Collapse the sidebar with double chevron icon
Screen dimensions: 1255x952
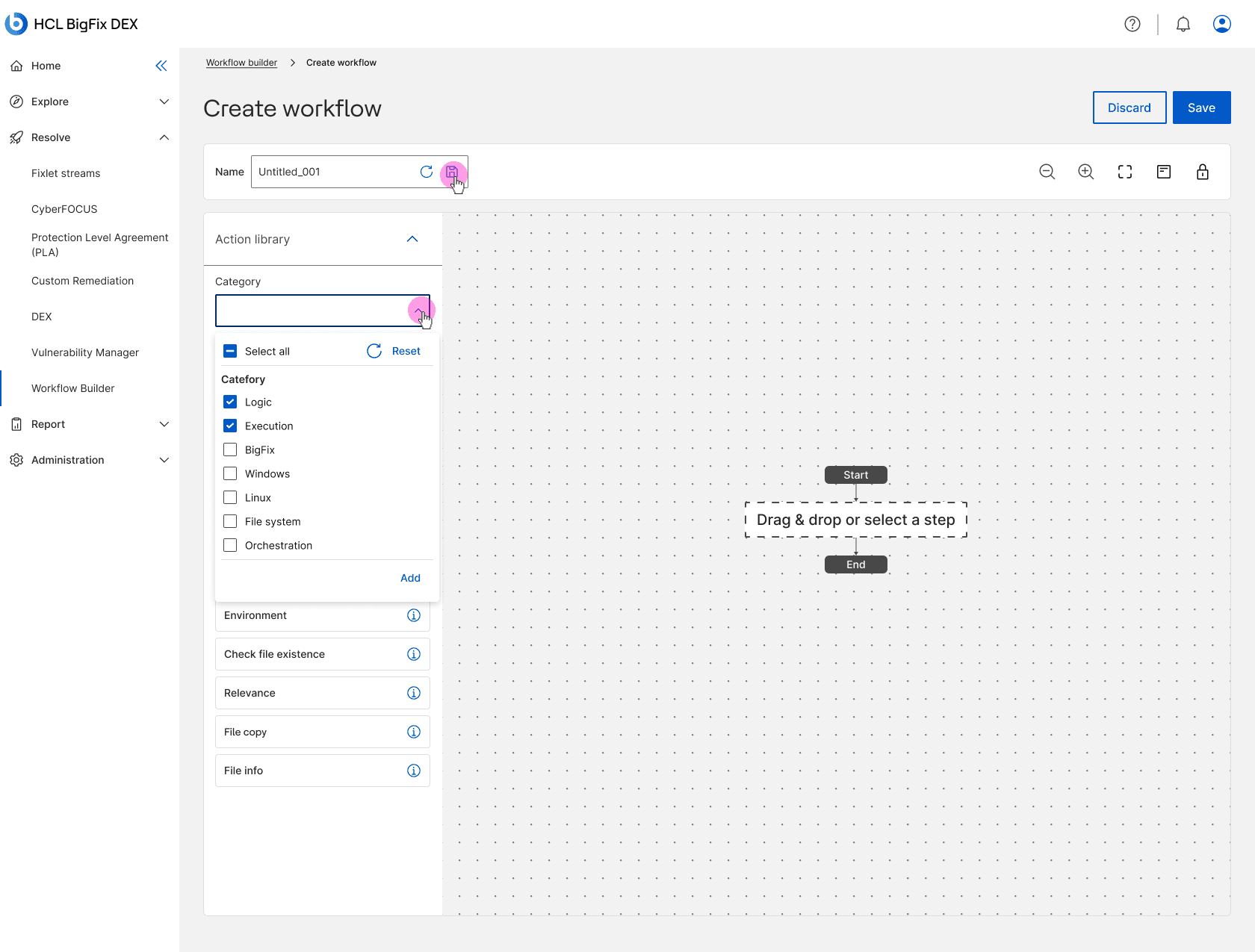coord(161,66)
